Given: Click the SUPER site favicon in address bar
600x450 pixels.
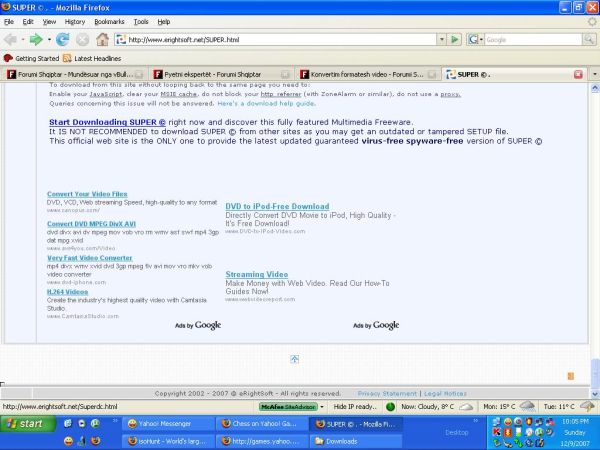Looking at the screenshot, I should pos(121,39).
